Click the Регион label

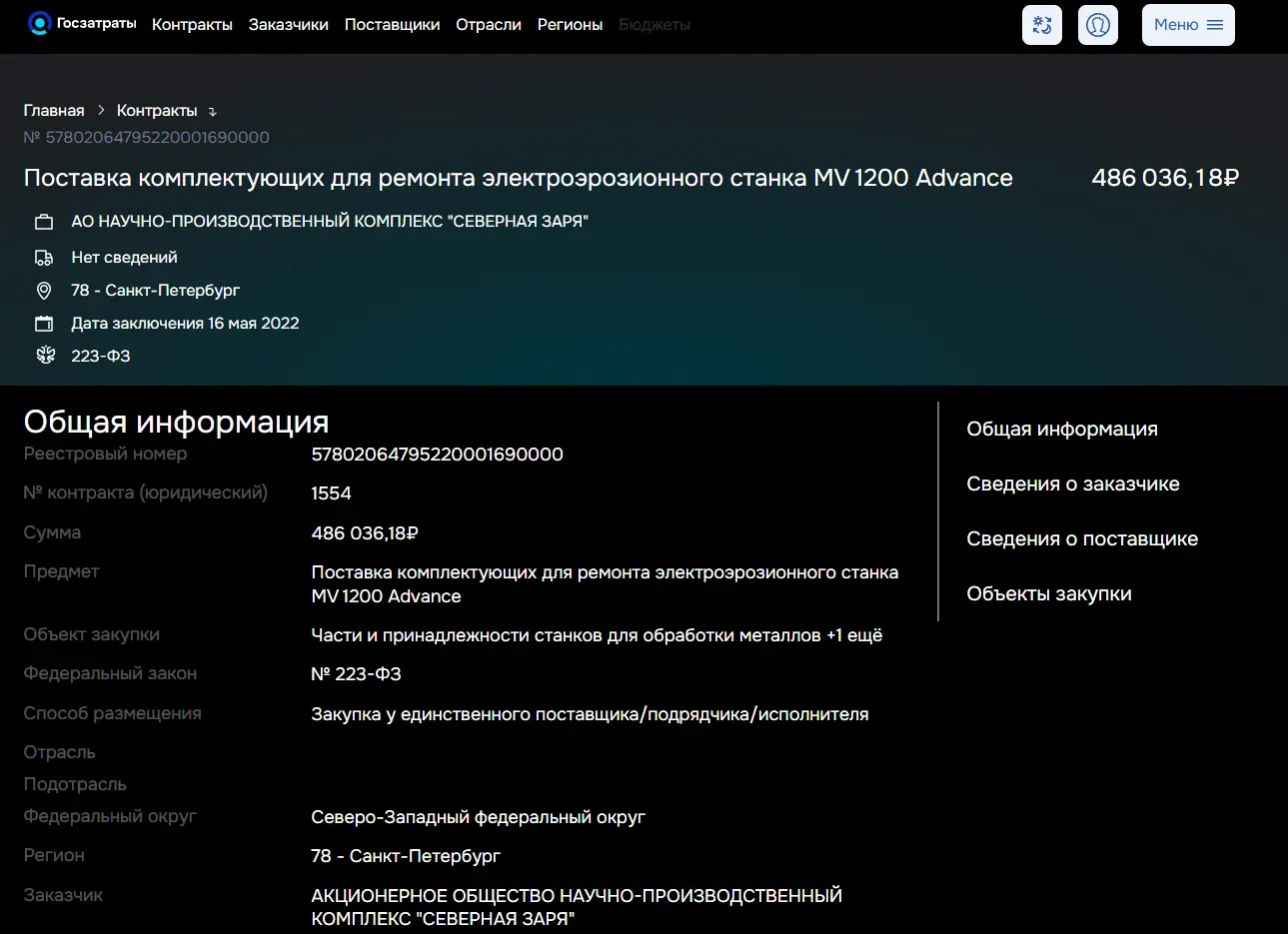point(54,855)
